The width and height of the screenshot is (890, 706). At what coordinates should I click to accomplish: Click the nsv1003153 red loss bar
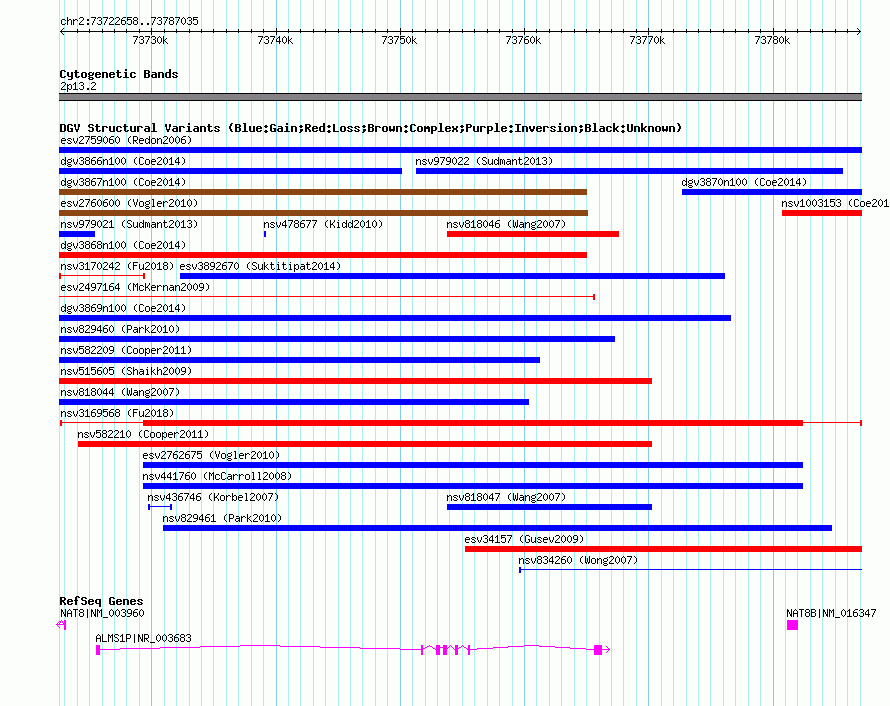[x=821, y=213]
